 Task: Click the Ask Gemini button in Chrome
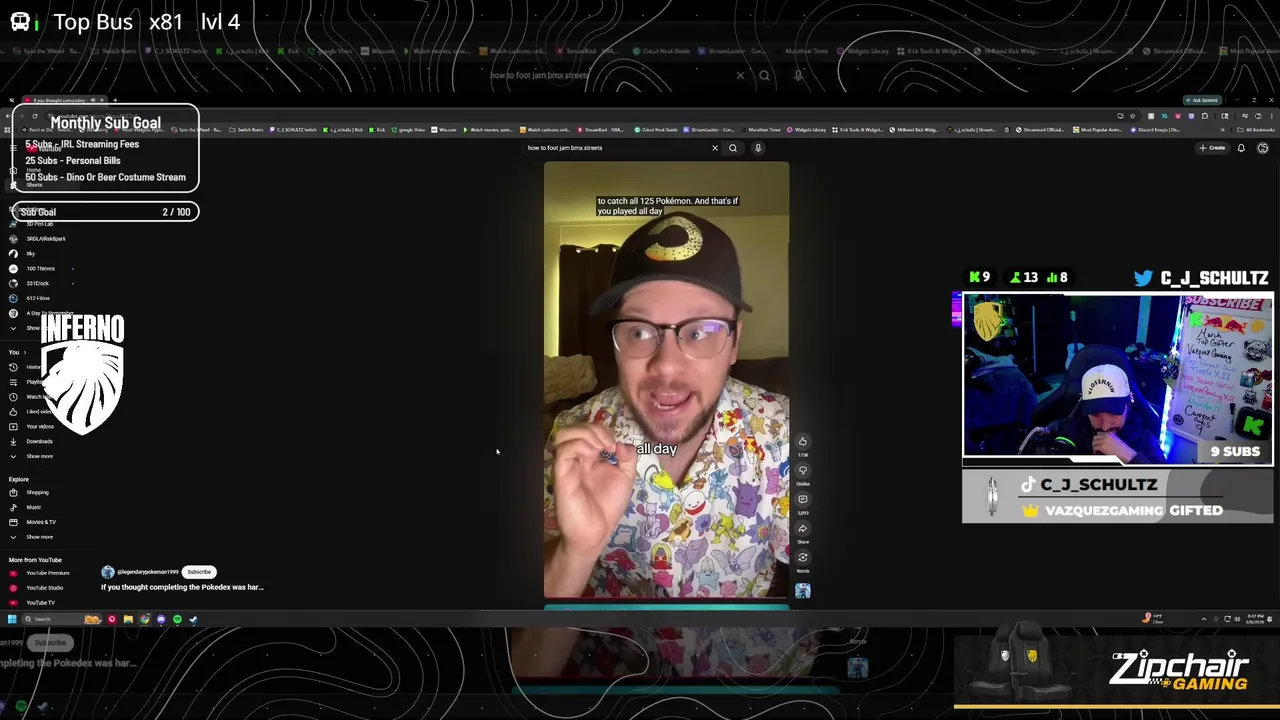[x=1202, y=100]
